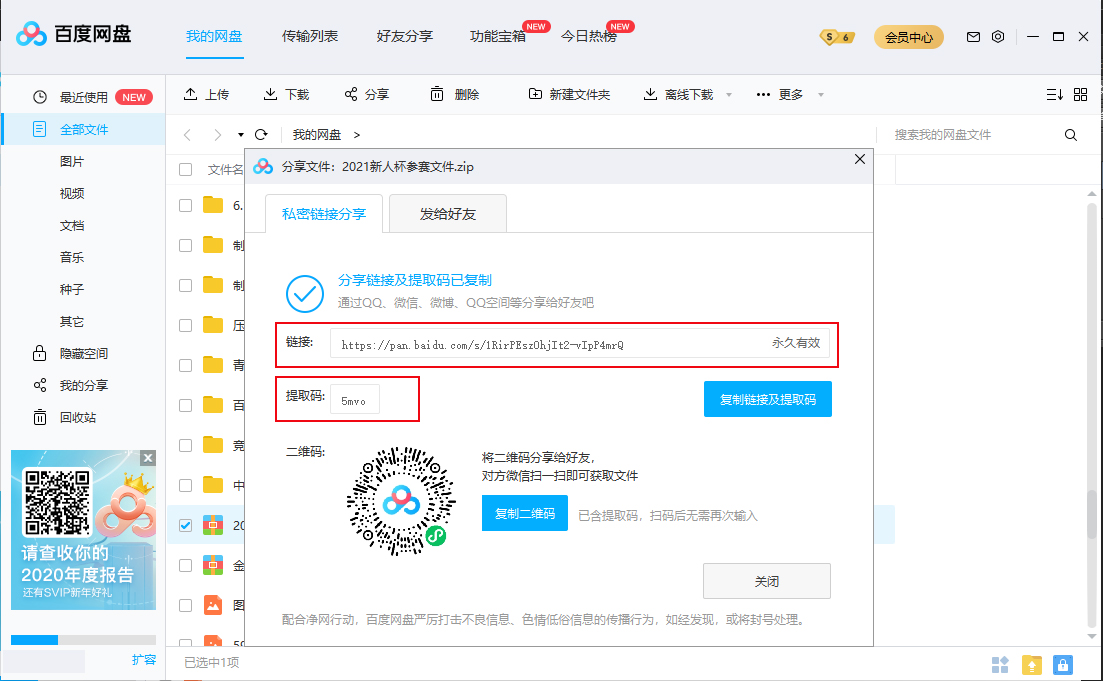
Task: Open the hexagon settings icon
Action: tap(997, 37)
